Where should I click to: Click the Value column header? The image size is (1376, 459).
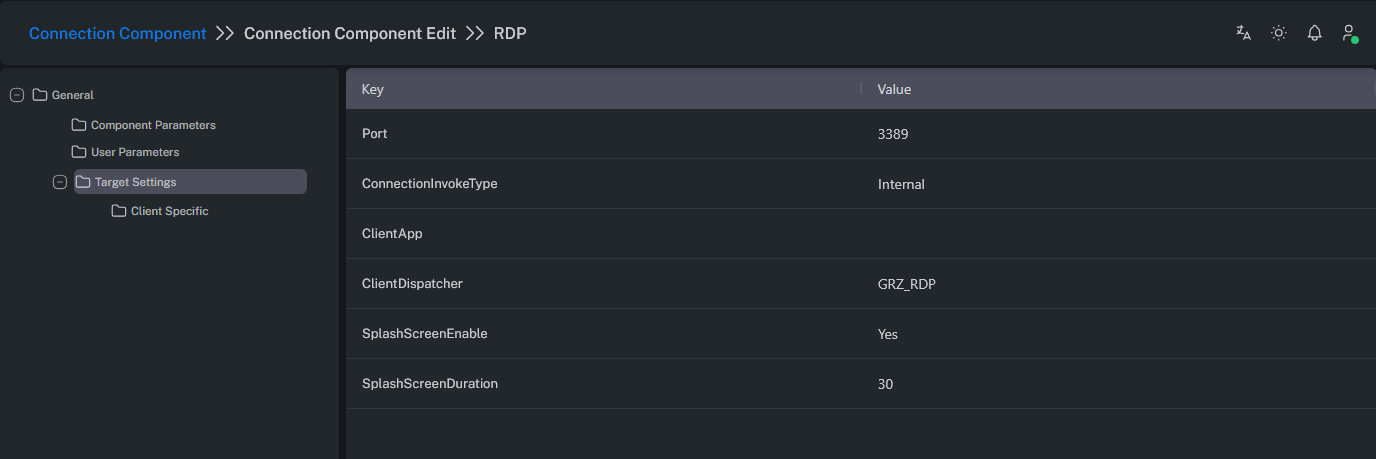pyautogui.click(x=894, y=89)
